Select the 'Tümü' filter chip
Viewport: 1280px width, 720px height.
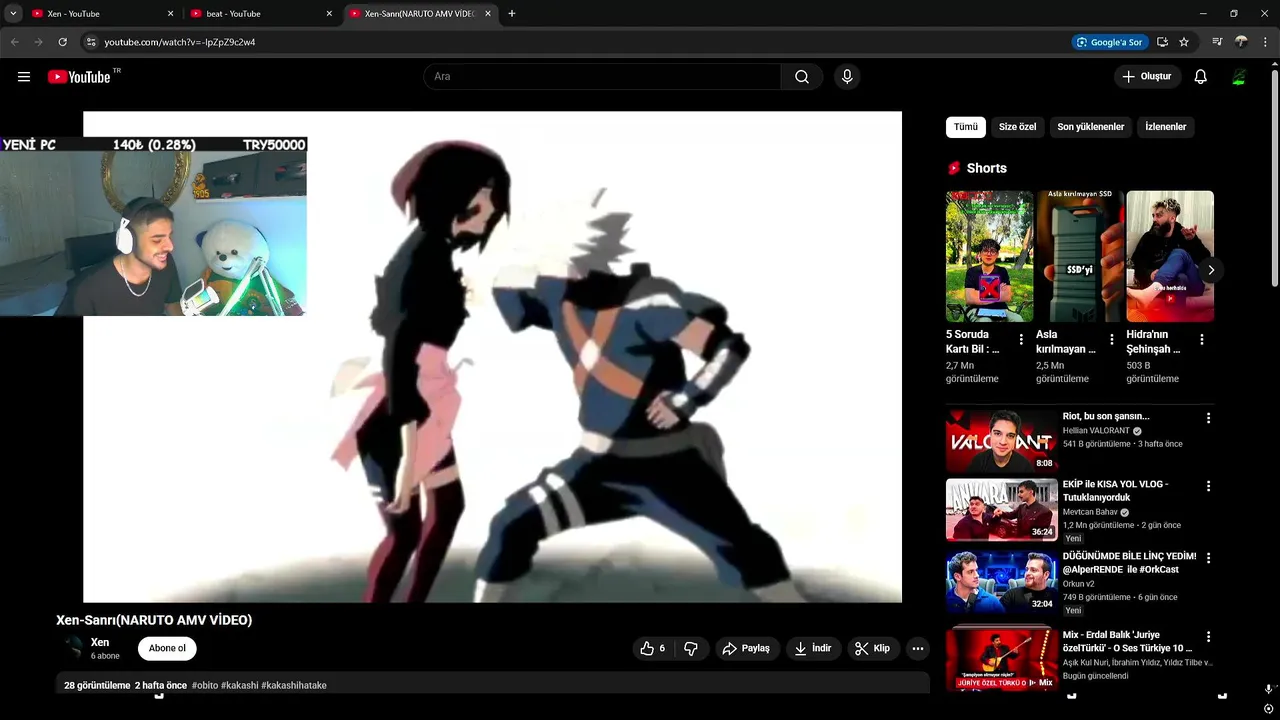coord(966,127)
